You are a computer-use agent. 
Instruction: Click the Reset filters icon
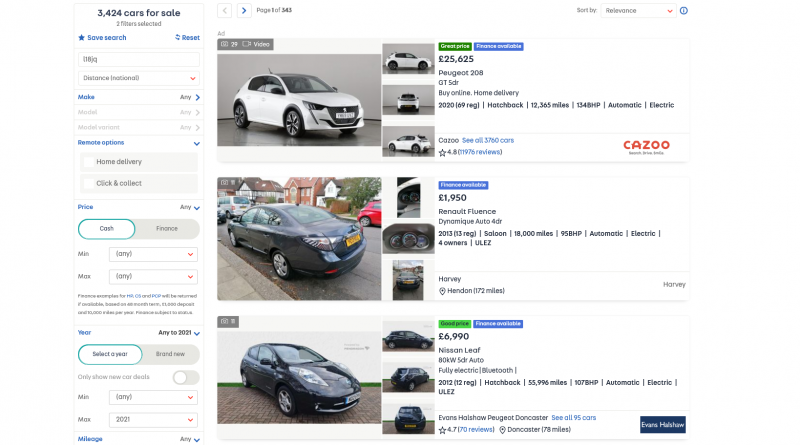[178, 37]
